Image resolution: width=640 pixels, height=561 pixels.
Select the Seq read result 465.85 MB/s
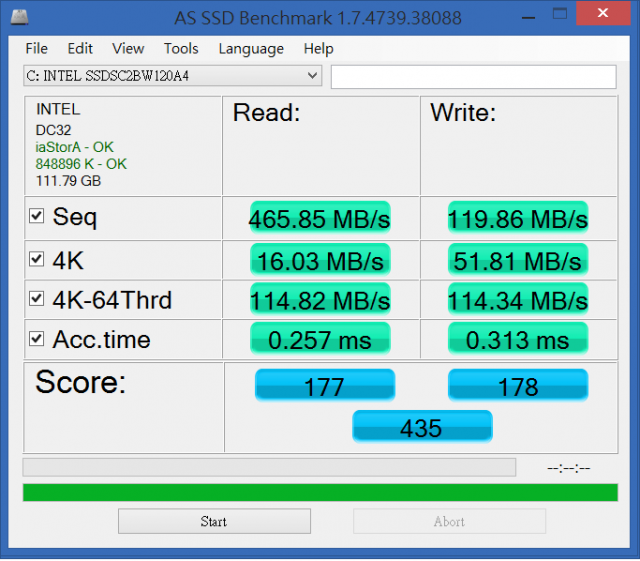pyautogui.click(x=320, y=218)
